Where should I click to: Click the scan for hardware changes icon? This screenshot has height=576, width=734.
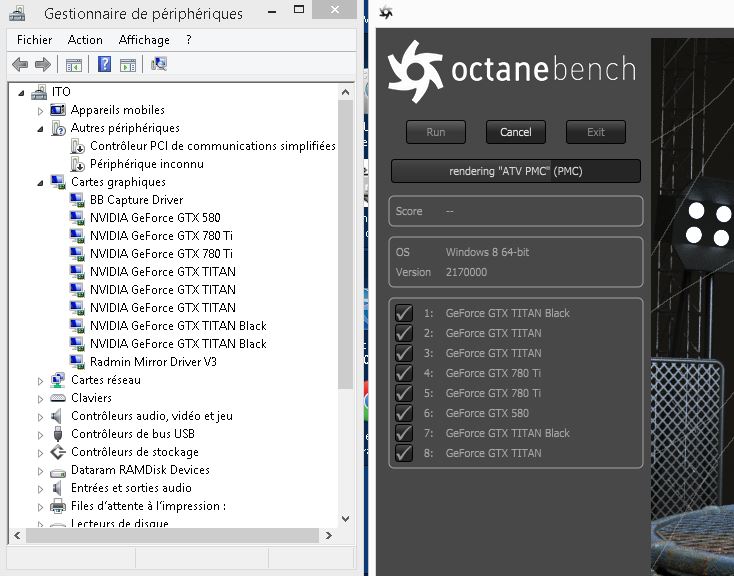tap(159, 64)
